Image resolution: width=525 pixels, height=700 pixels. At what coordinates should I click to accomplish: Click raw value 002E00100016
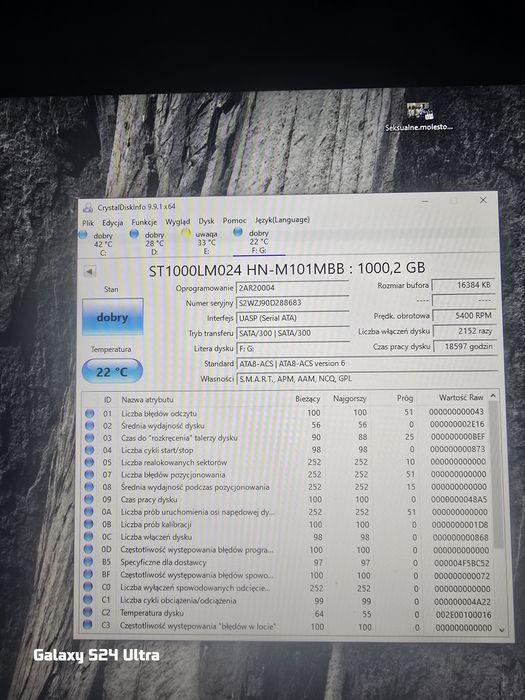tap(463, 615)
